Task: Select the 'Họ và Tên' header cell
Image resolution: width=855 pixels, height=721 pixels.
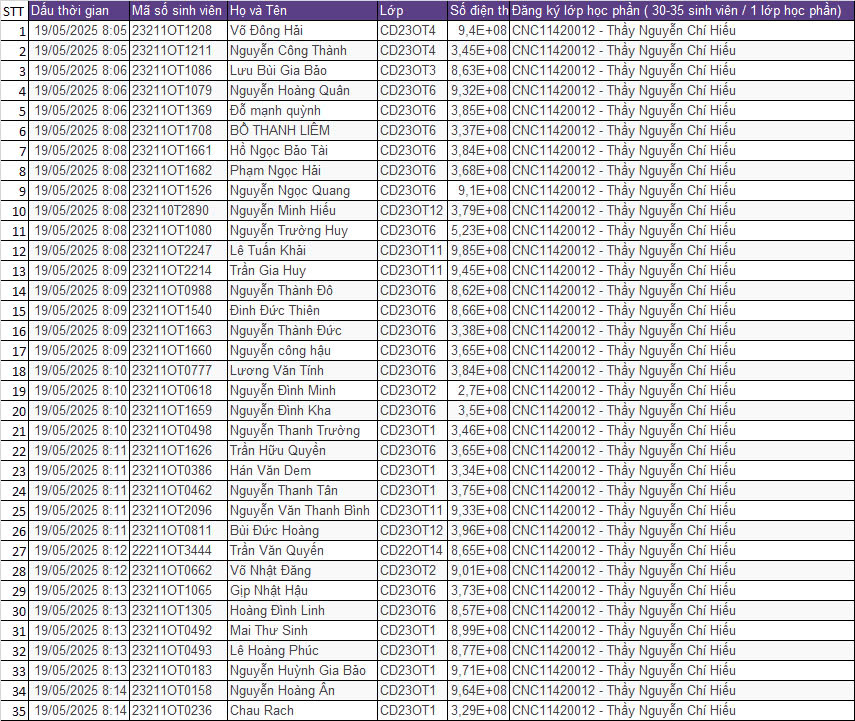Action: (302, 10)
